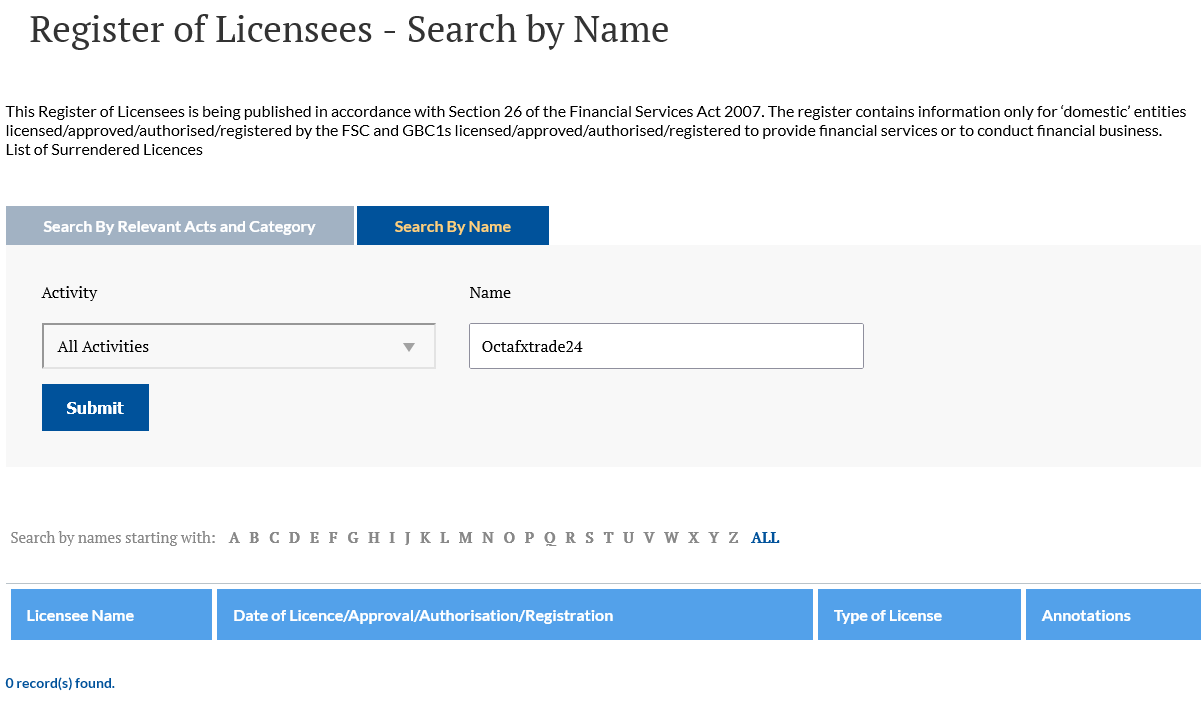Filter names starting with letter V

pos(649,538)
